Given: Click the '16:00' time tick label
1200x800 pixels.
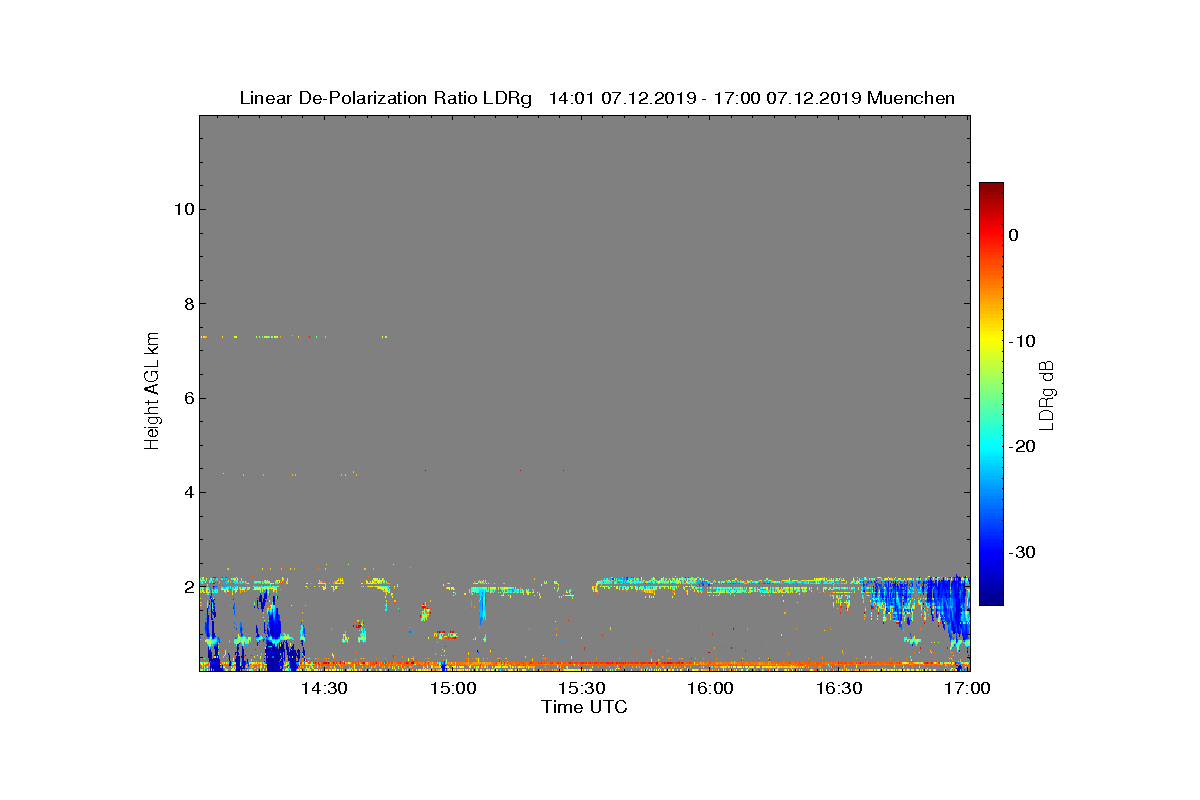Looking at the screenshot, I should [711, 689].
